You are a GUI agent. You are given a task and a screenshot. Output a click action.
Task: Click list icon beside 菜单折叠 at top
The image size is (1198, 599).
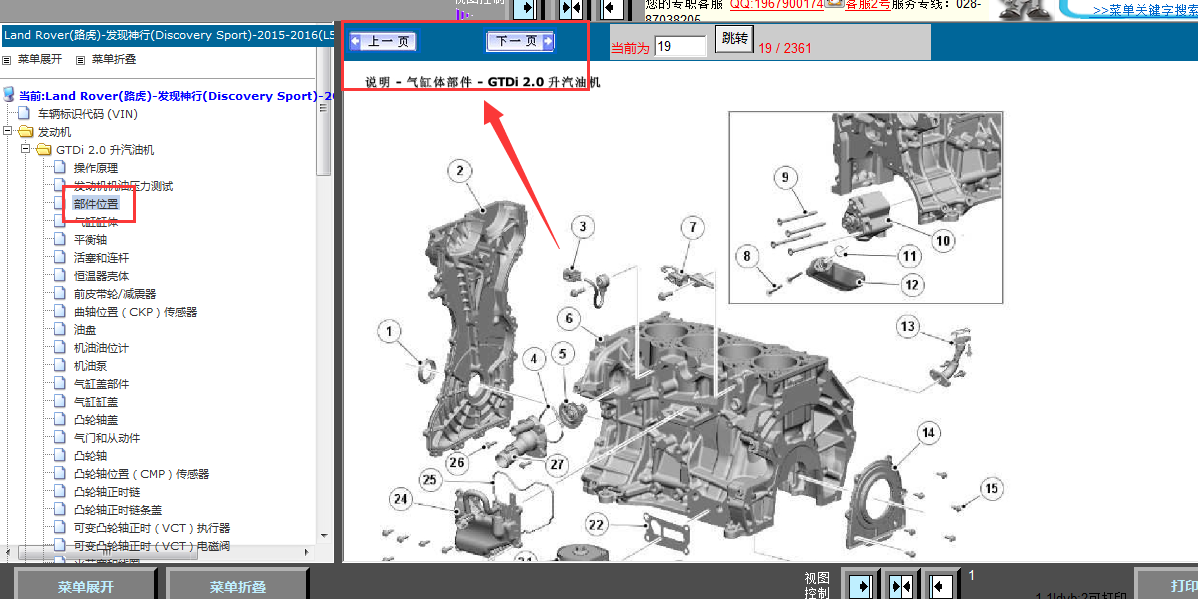(80, 60)
